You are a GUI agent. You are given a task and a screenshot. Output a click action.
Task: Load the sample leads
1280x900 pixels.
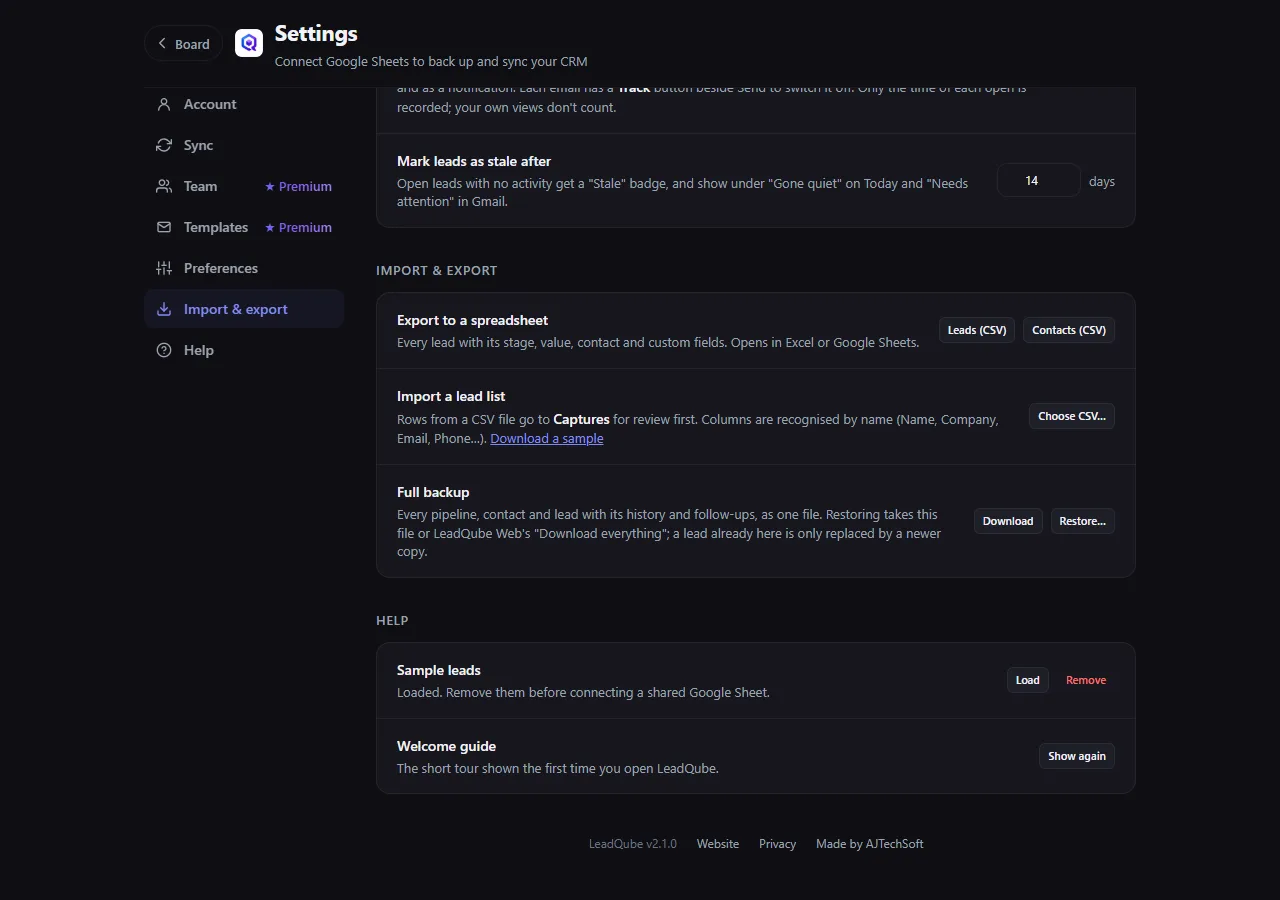pyautogui.click(x=1028, y=680)
